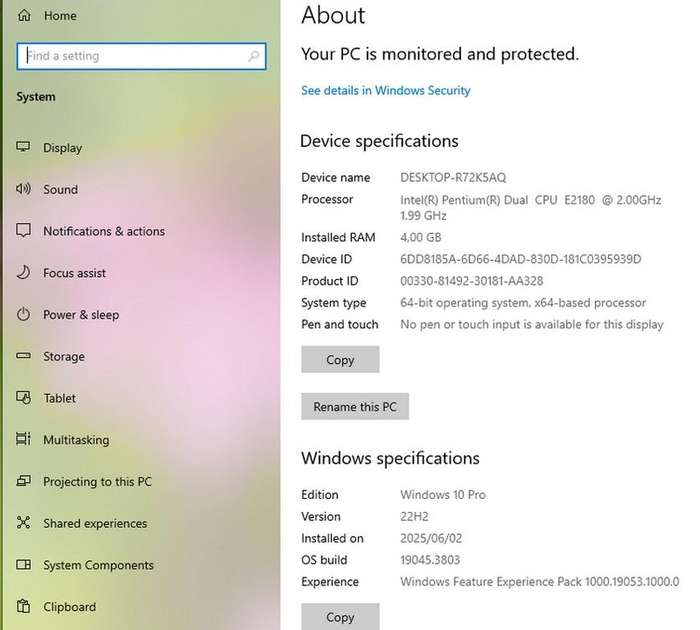Go to Sound settings label
Screen dimensions: 700x630
click(61, 189)
